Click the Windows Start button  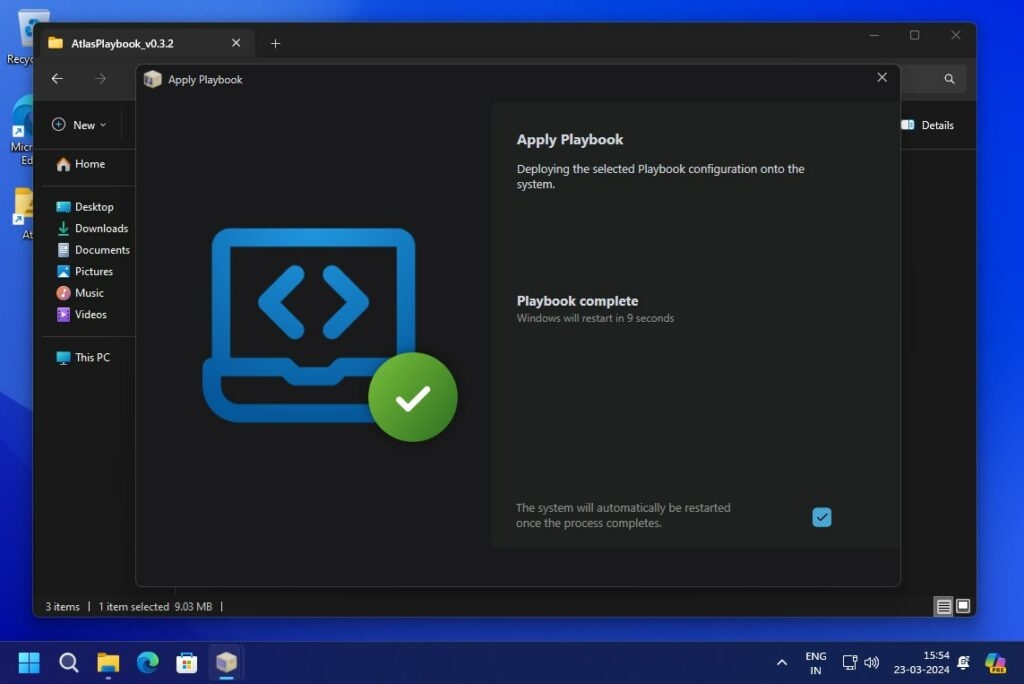tap(29, 662)
